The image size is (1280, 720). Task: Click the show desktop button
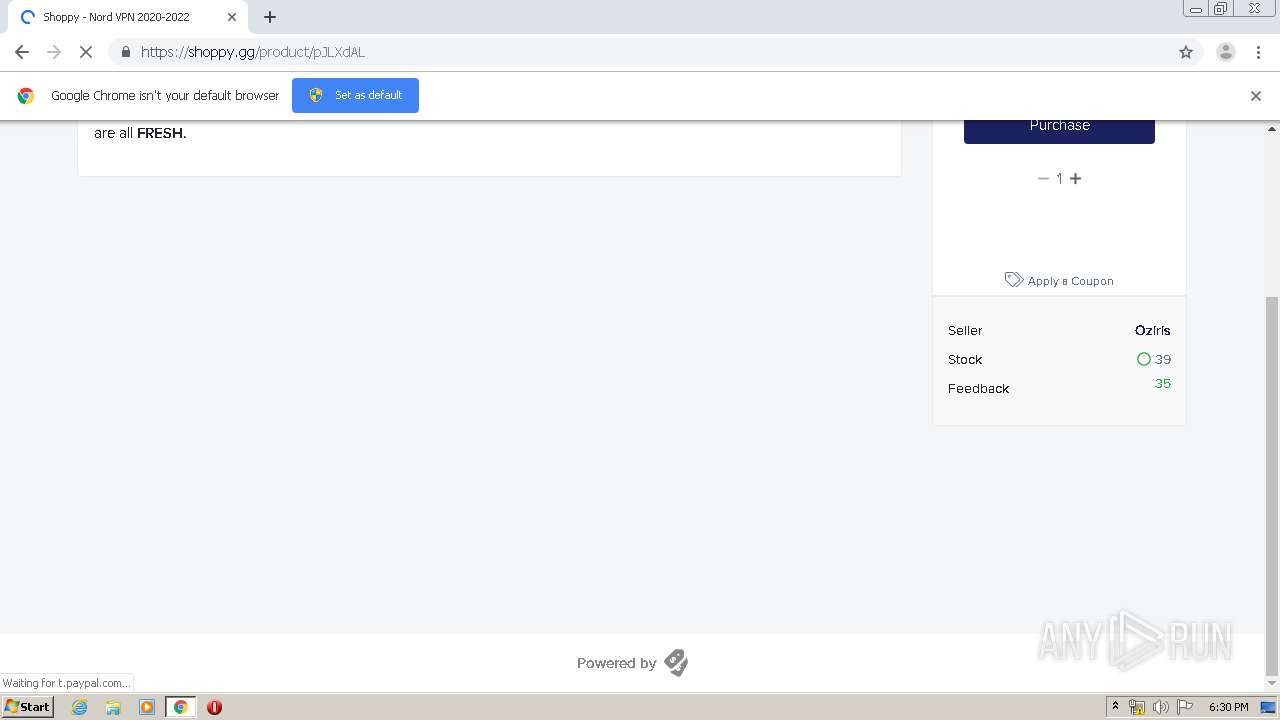[1268, 707]
